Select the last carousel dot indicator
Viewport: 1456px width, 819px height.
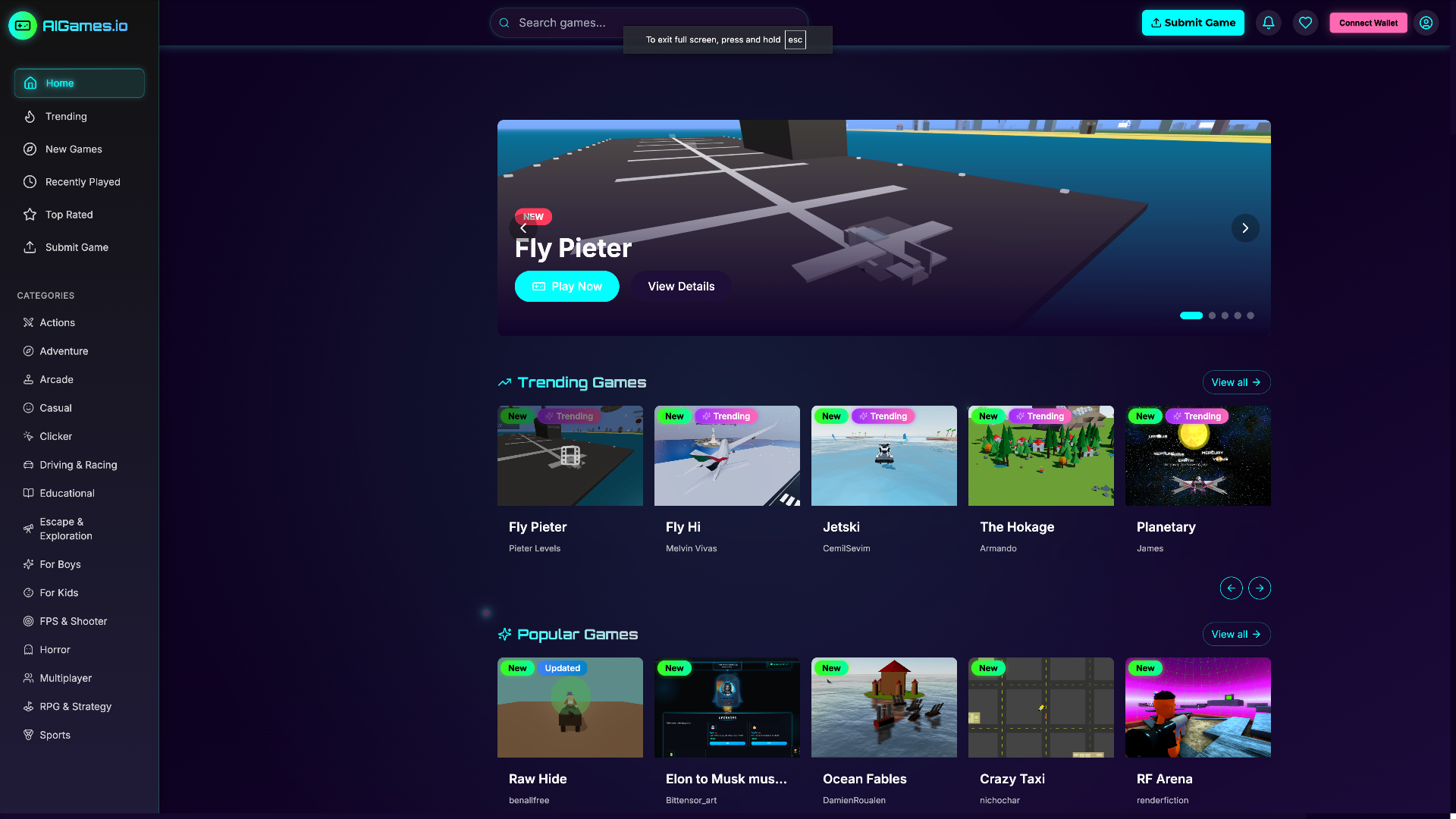[1250, 315]
